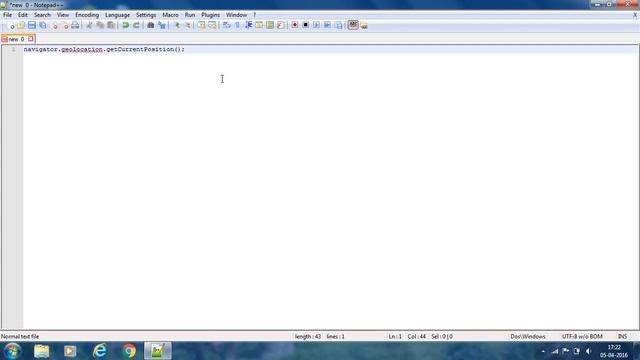Launch Internet Explorer from the taskbar

[100, 351]
